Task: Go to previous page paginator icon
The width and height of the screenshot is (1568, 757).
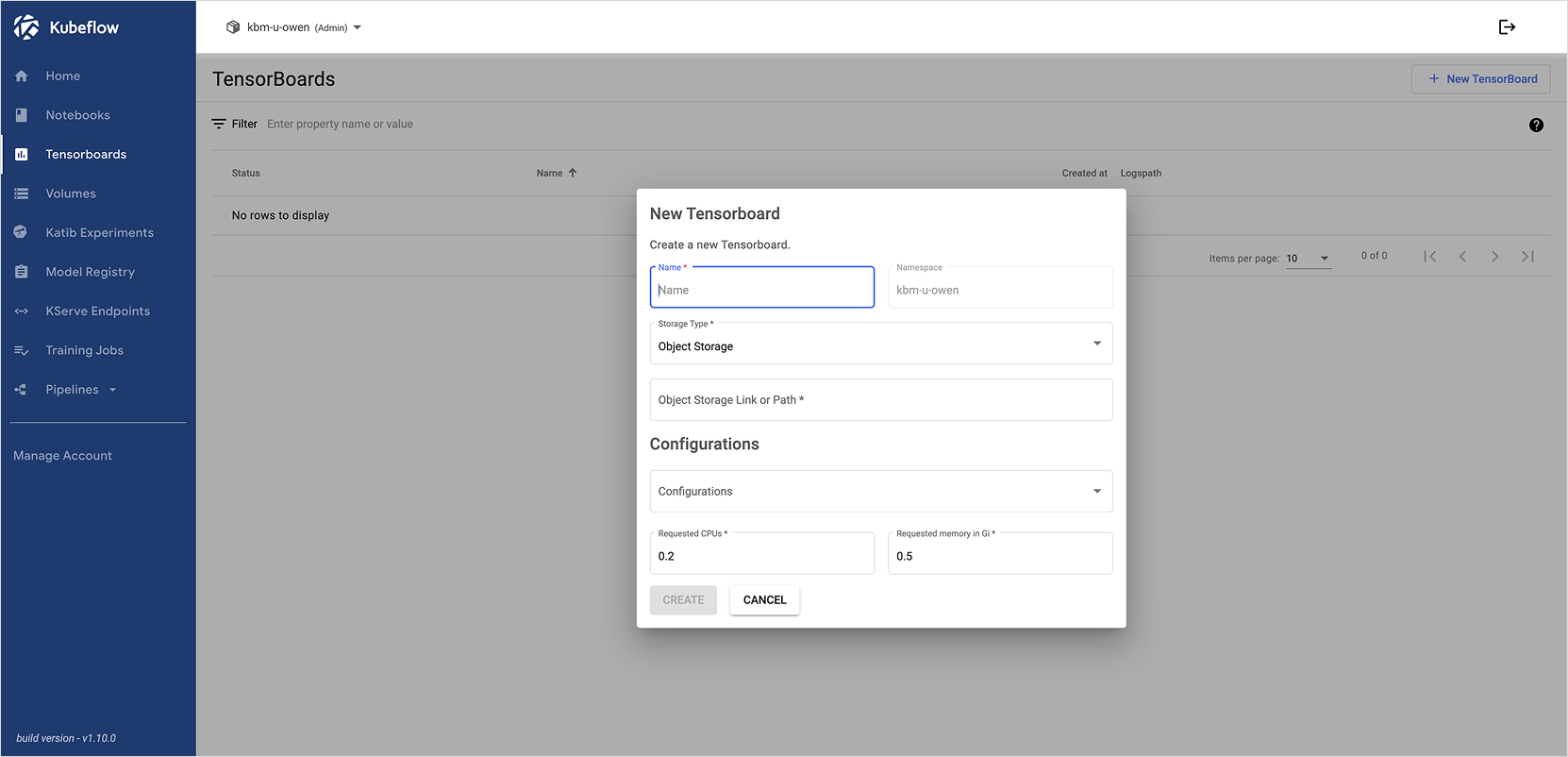Action: coord(1462,257)
